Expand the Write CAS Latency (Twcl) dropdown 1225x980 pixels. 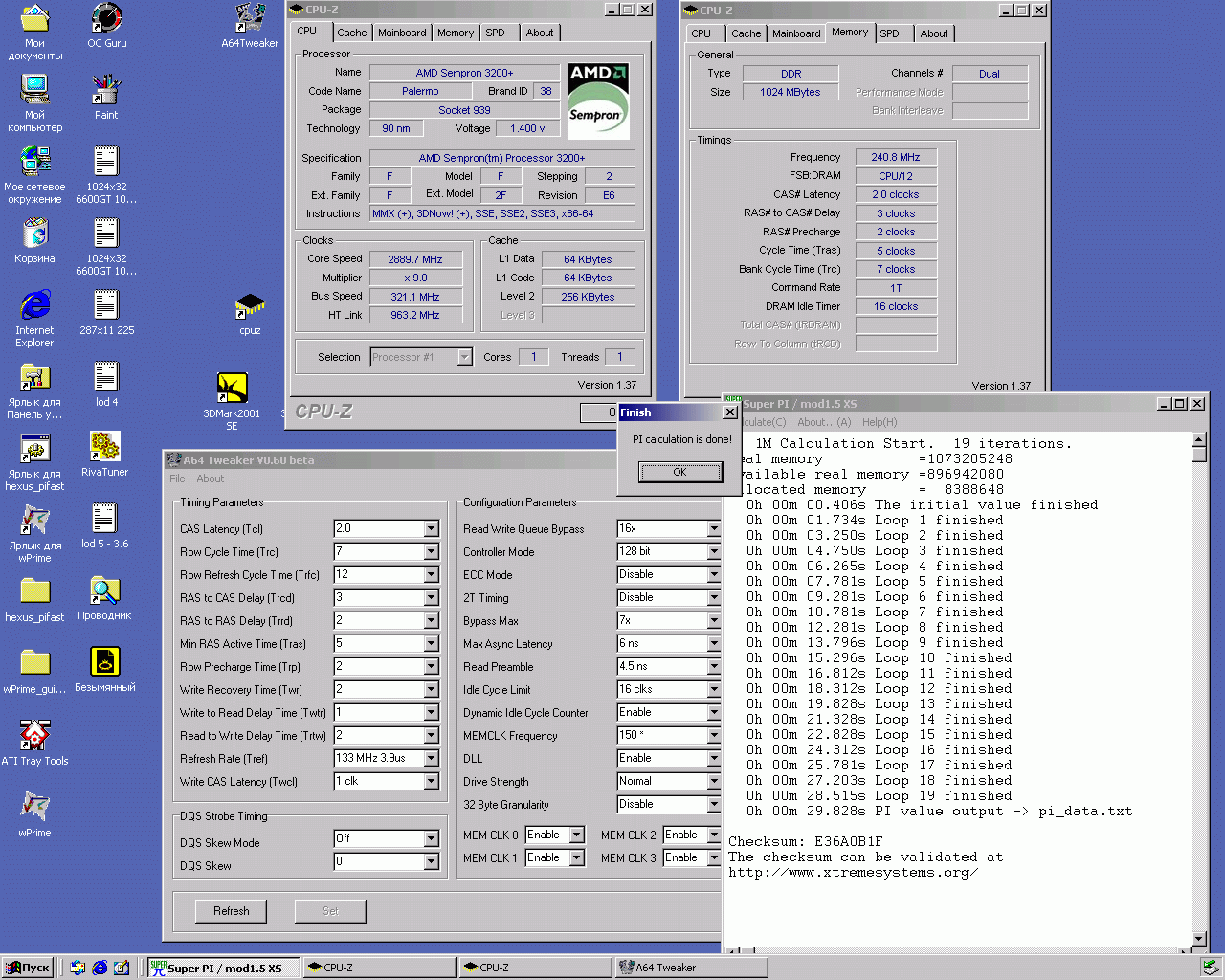pyautogui.click(x=431, y=782)
